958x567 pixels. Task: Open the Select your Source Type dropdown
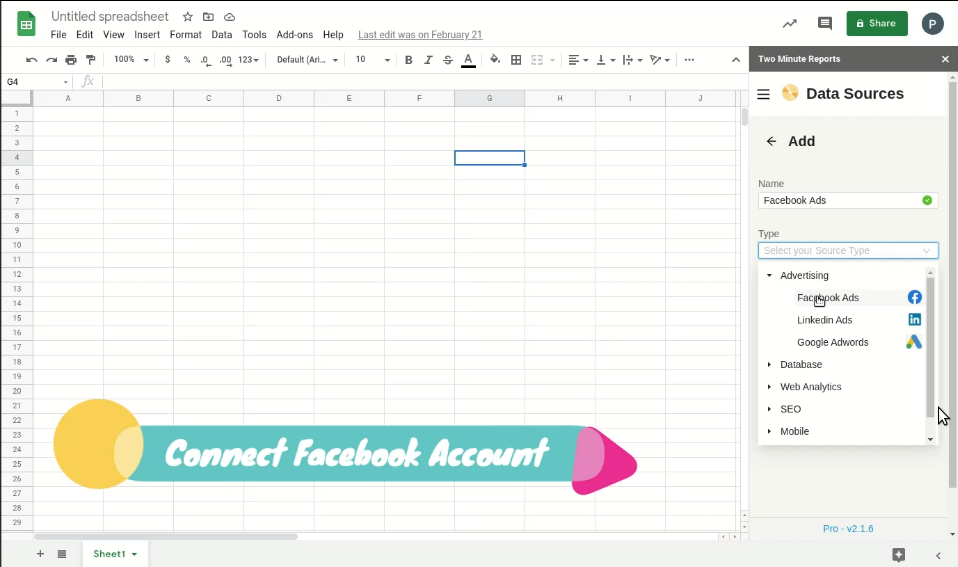click(x=848, y=251)
